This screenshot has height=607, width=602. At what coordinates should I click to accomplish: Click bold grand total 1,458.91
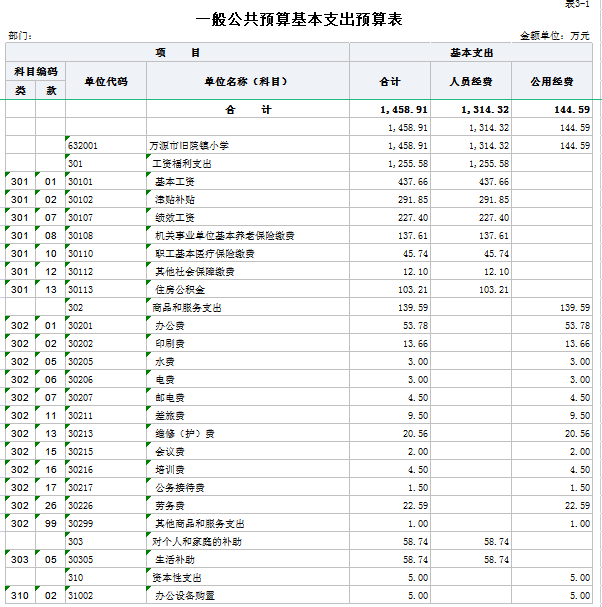coord(390,110)
